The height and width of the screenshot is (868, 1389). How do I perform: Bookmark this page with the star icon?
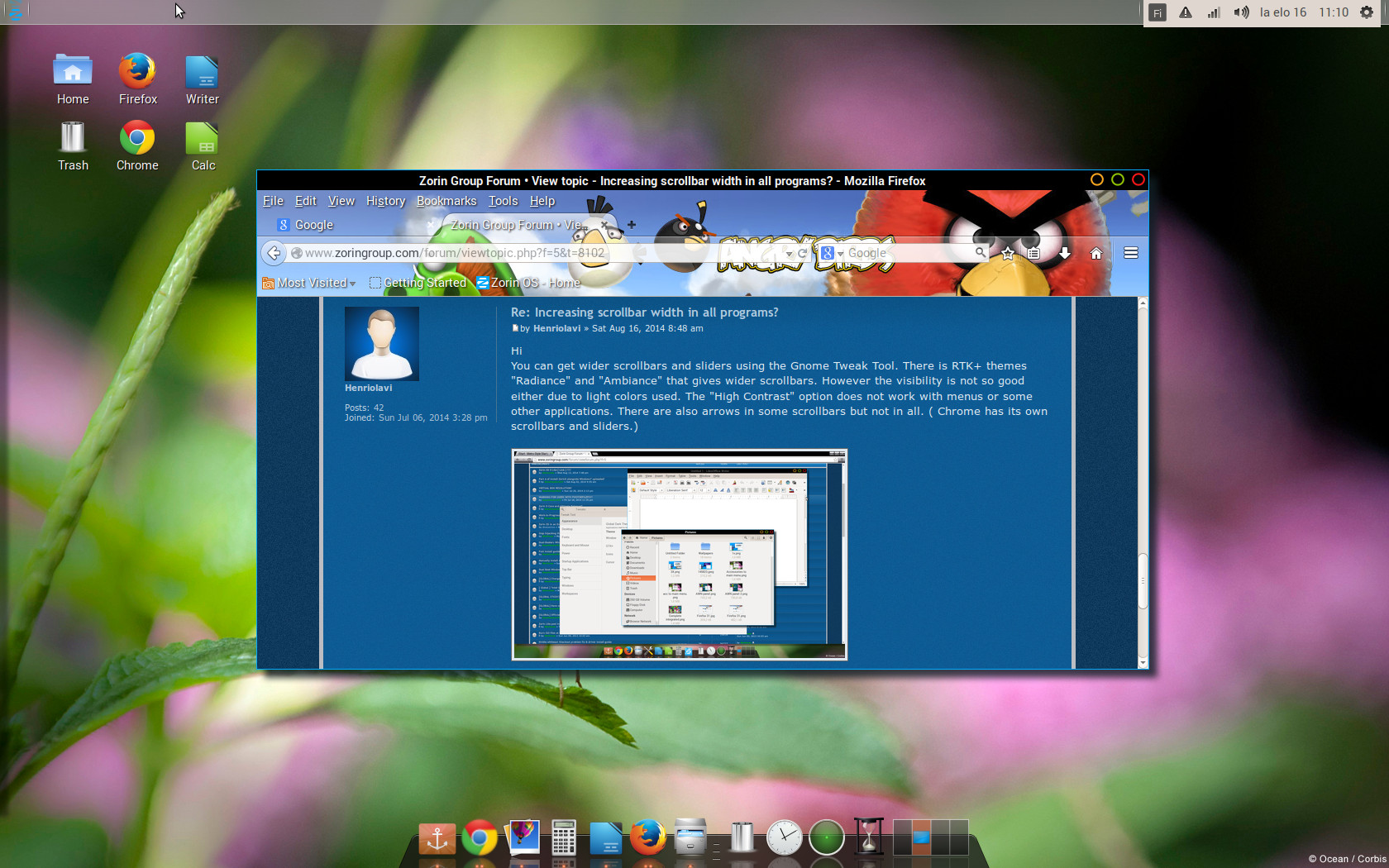(1008, 254)
